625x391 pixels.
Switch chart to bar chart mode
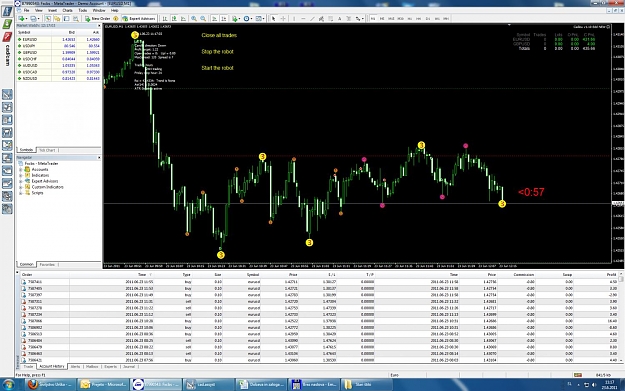click(165, 18)
